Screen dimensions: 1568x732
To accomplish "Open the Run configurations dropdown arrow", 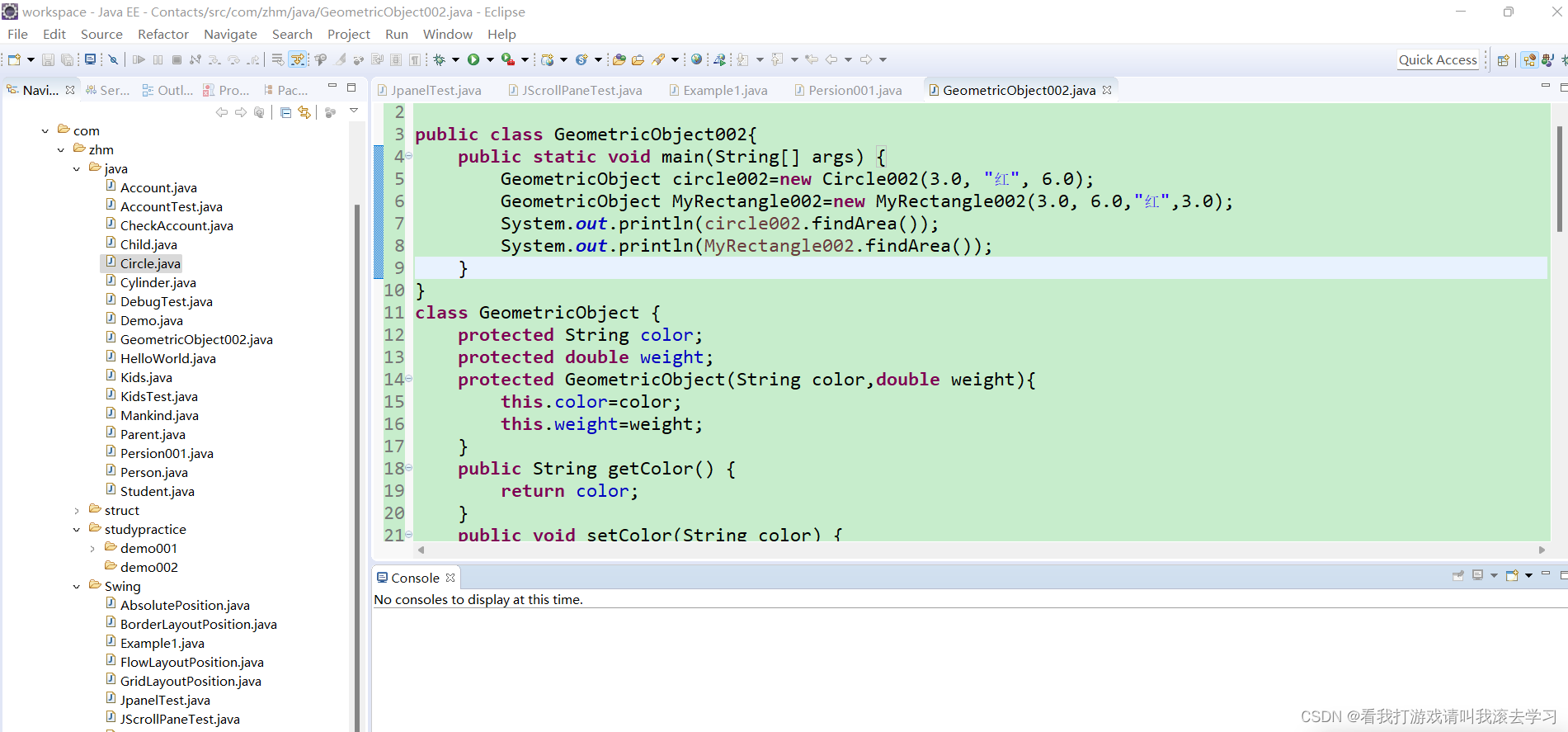I will [x=490, y=59].
